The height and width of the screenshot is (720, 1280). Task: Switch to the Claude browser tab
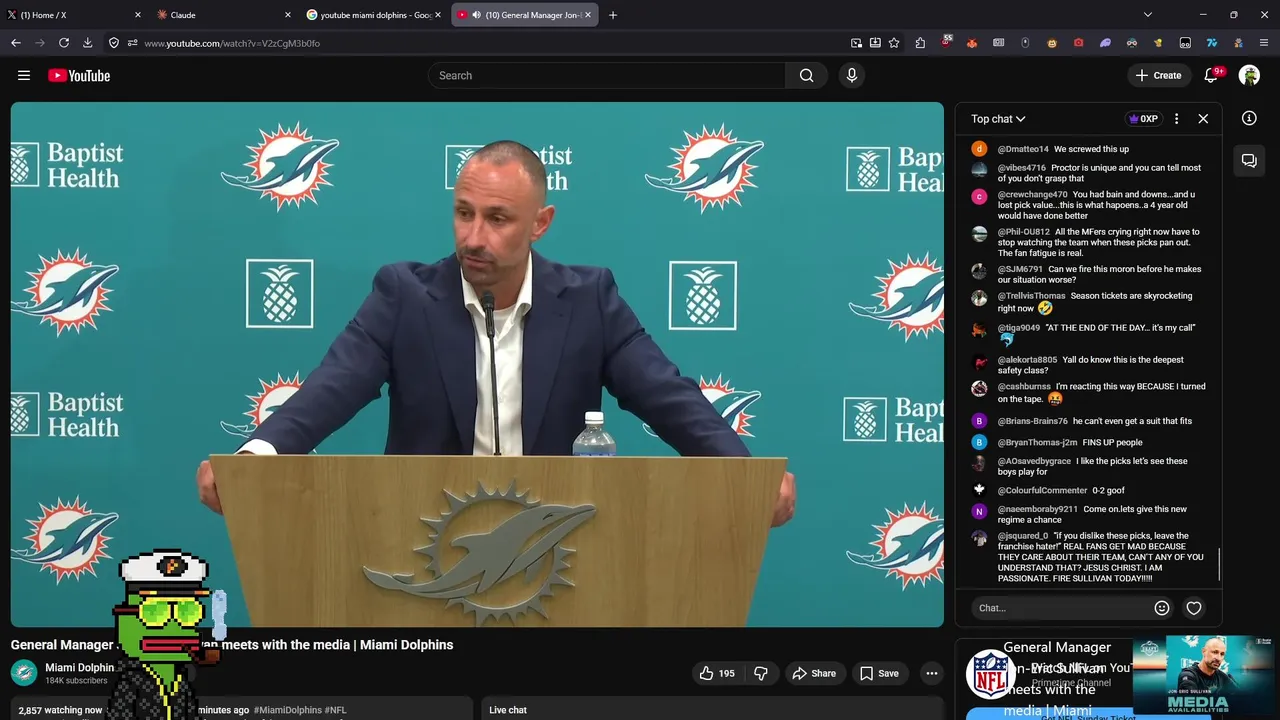click(x=223, y=15)
